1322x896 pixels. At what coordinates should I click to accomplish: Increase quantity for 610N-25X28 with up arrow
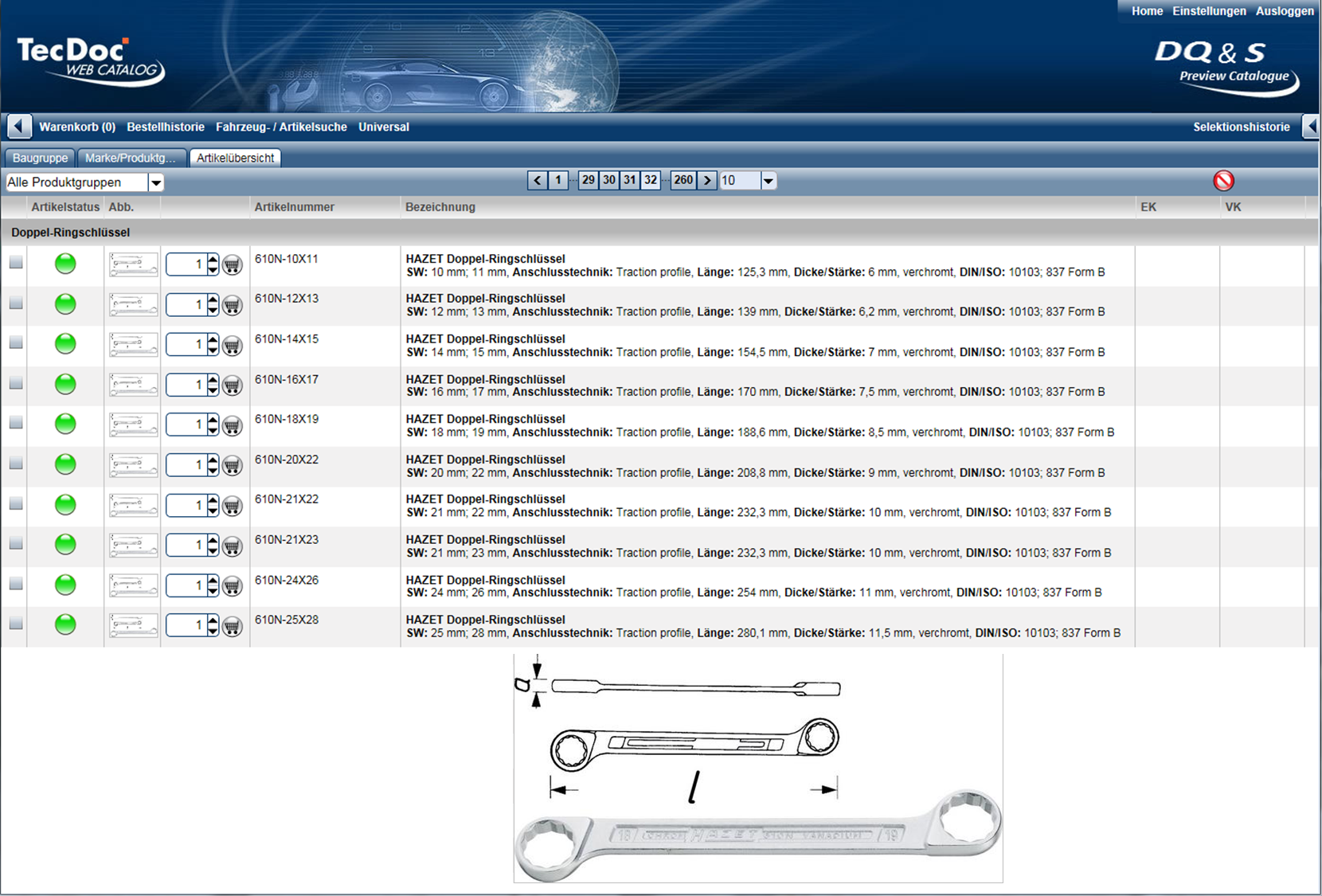[x=213, y=620]
